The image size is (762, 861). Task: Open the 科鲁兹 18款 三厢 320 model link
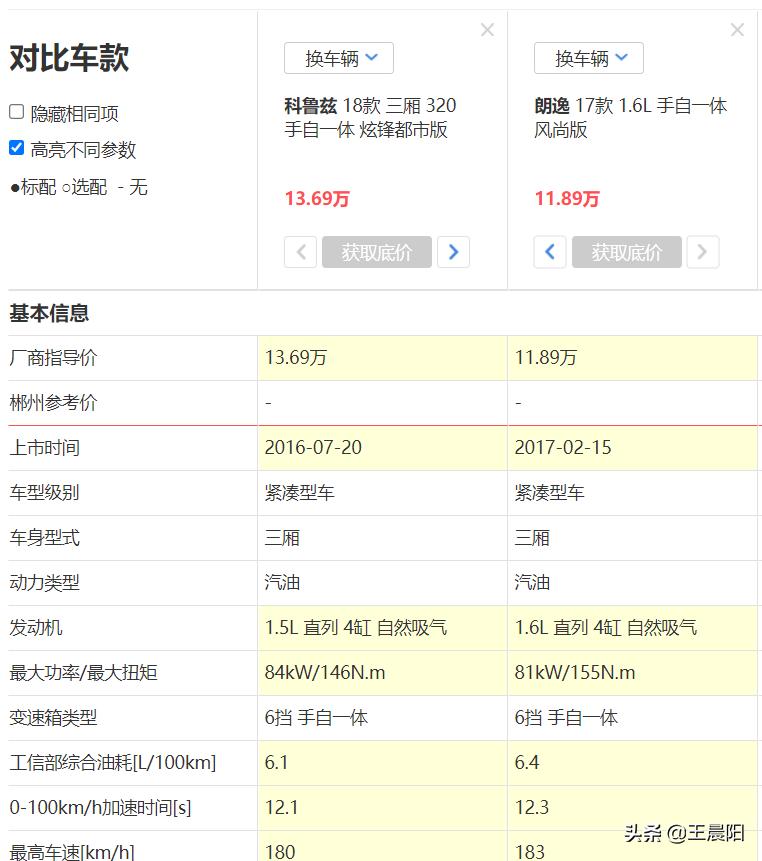370,118
